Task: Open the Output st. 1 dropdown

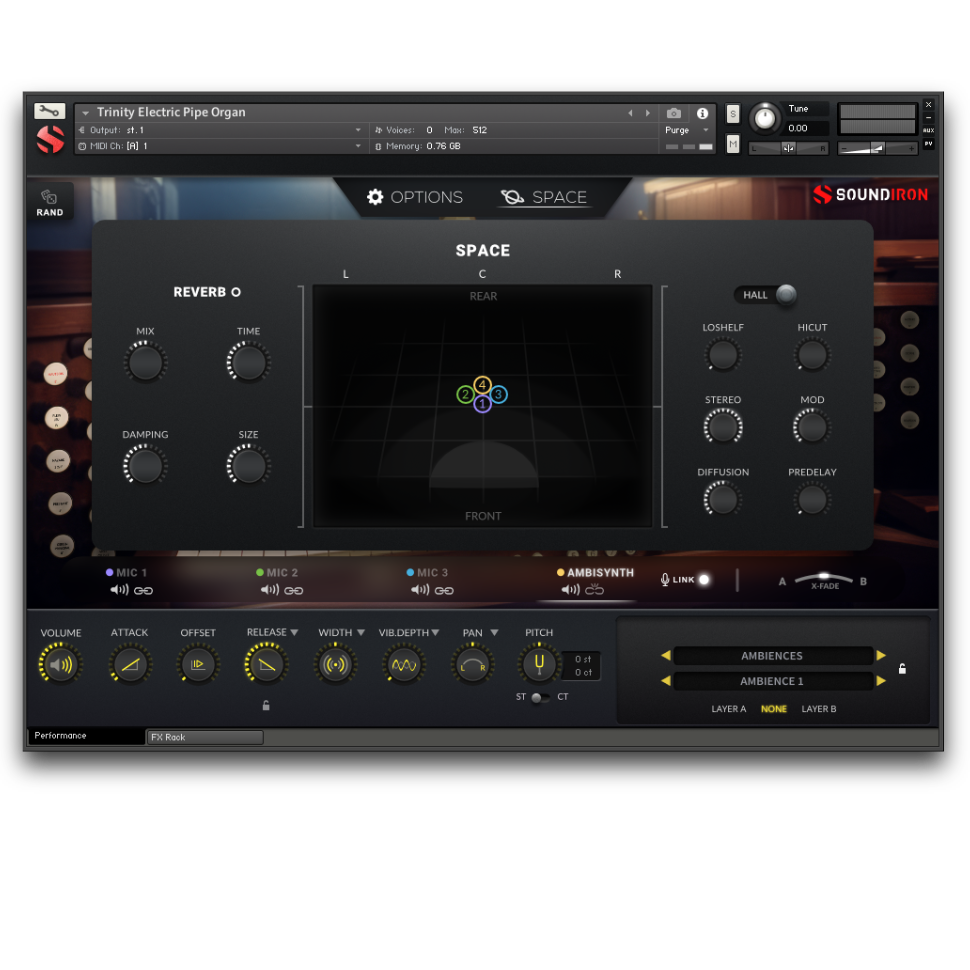Action: coord(358,130)
